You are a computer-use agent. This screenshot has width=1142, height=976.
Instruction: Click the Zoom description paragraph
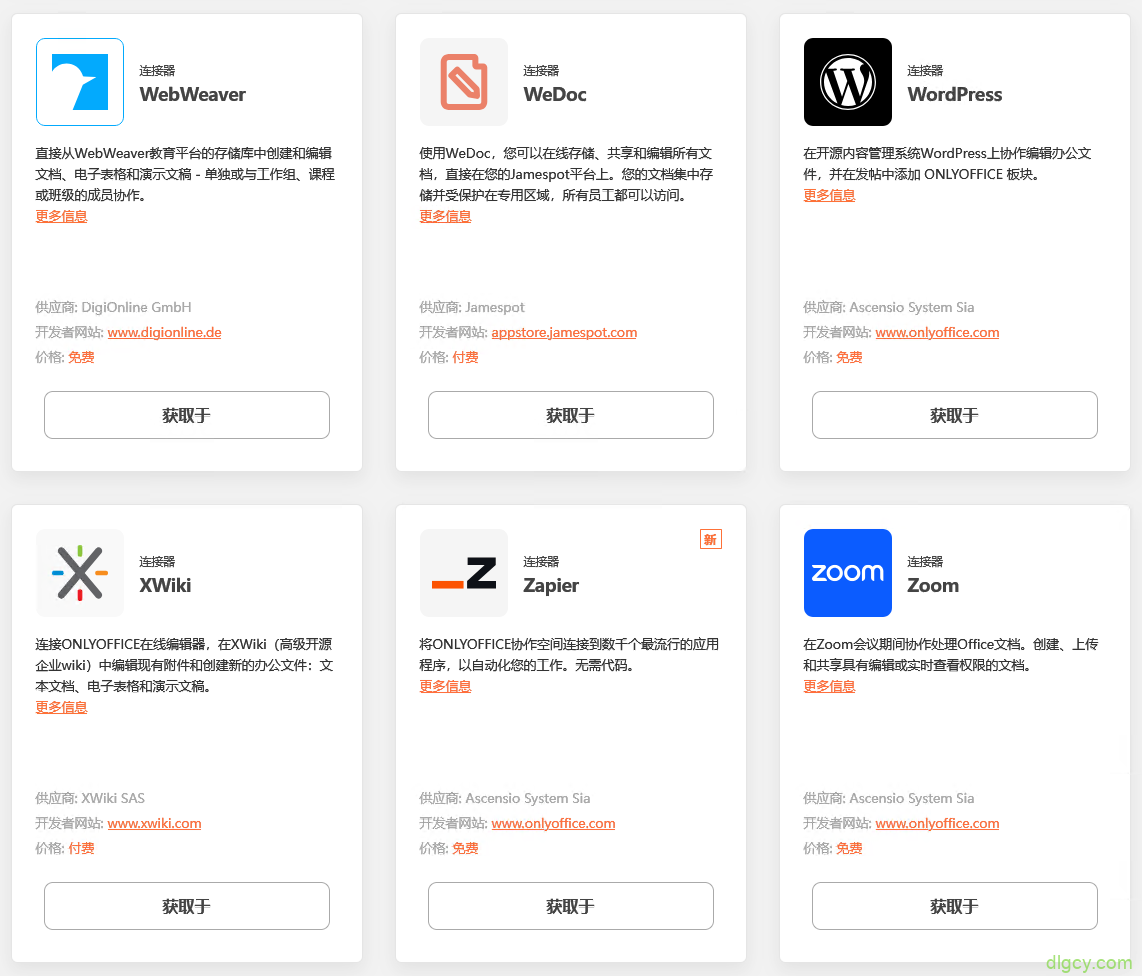950,655
